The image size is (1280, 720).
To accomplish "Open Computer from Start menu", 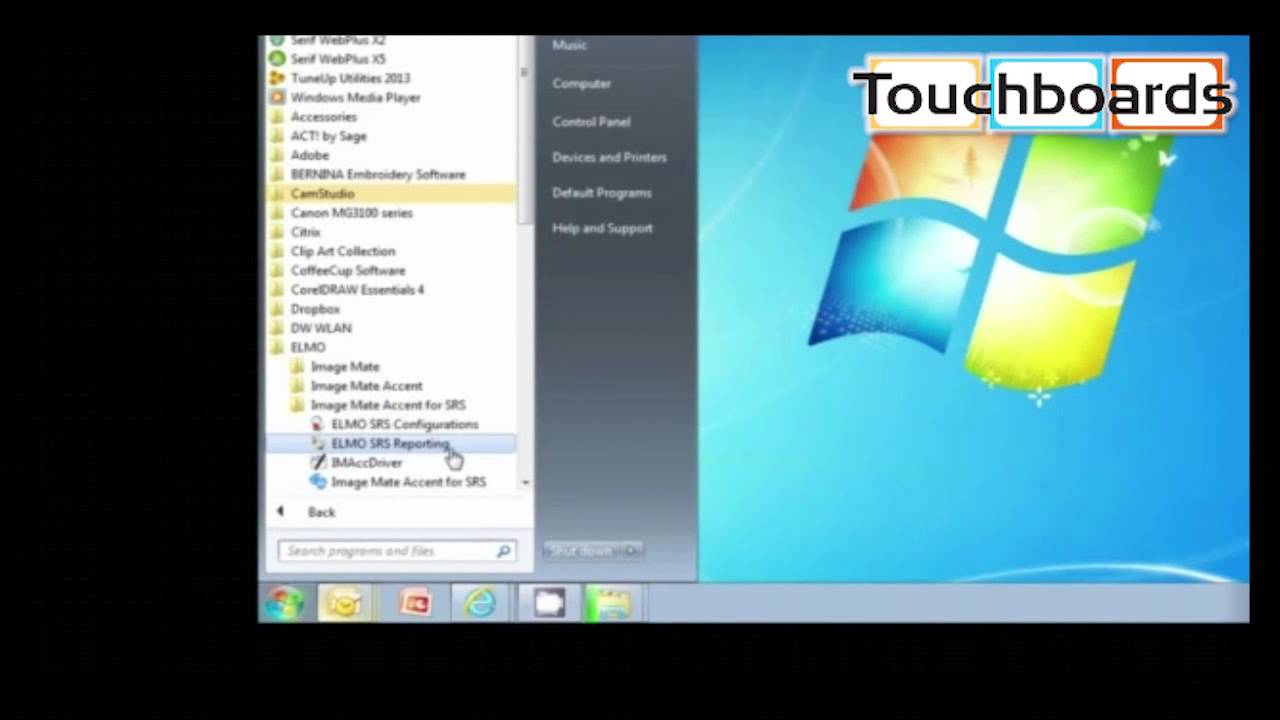I will point(581,83).
